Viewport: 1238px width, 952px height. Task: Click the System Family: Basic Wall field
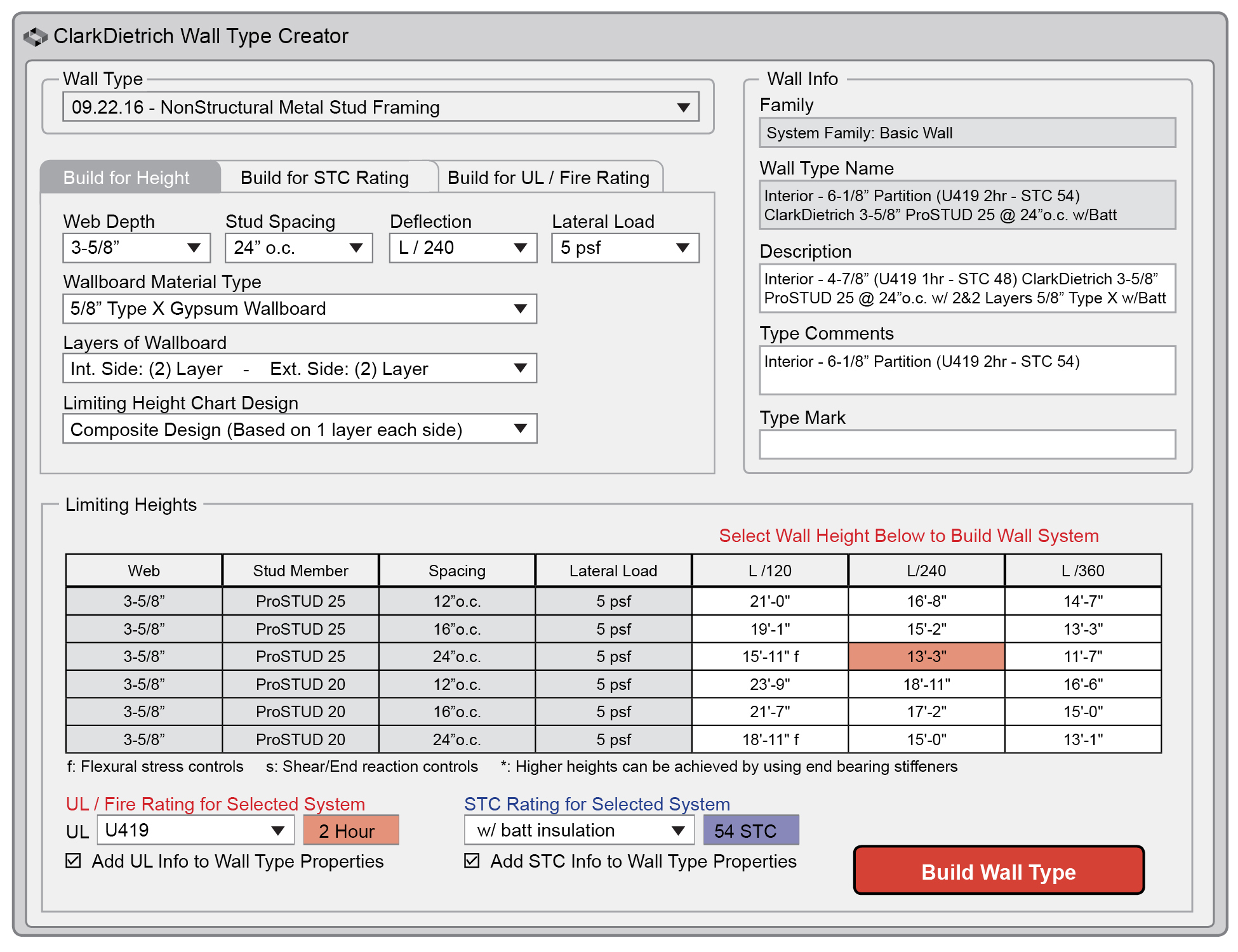coord(968,133)
